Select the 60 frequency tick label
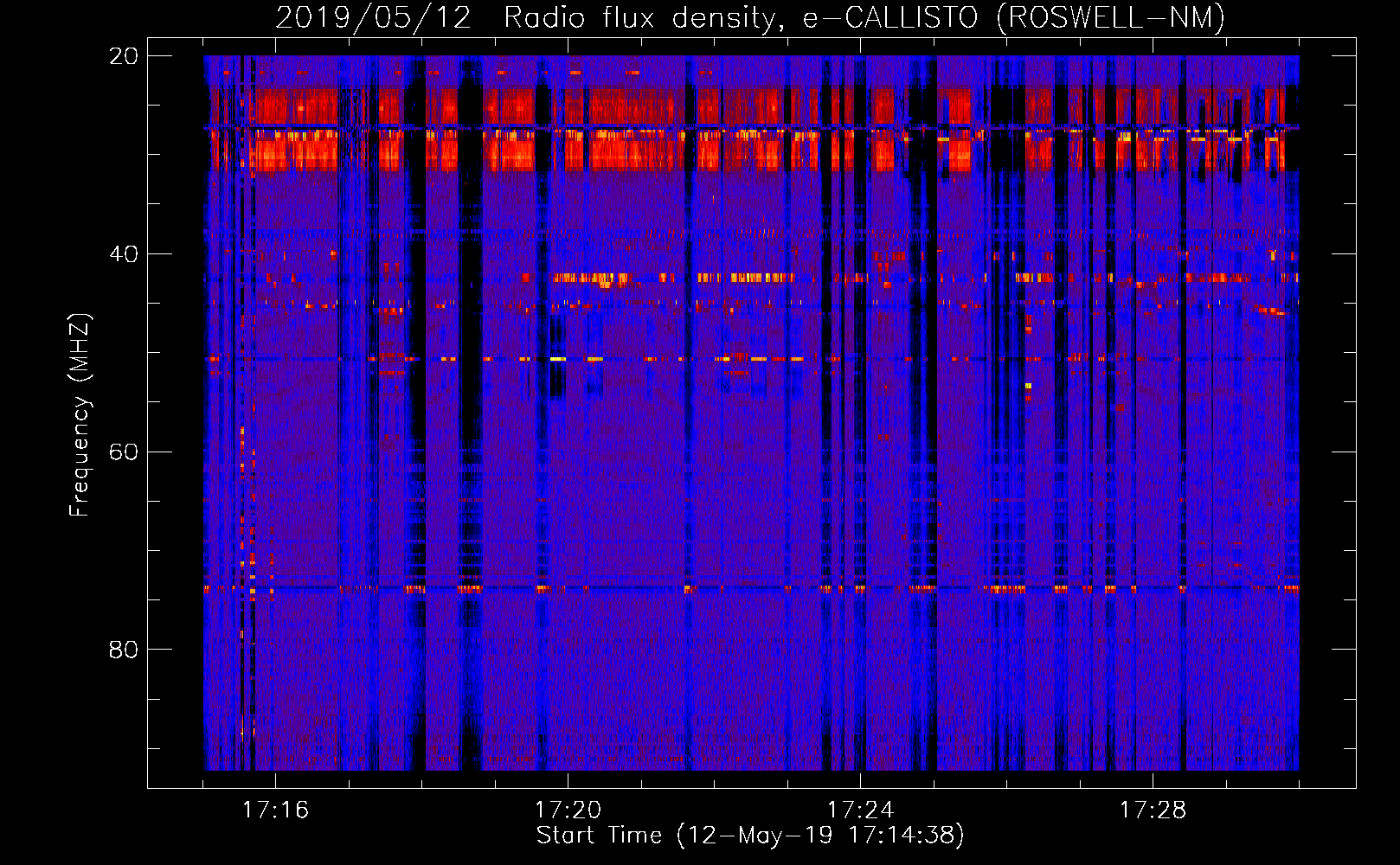Image resolution: width=1400 pixels, height=865 pixels. (x=124, y=452)
